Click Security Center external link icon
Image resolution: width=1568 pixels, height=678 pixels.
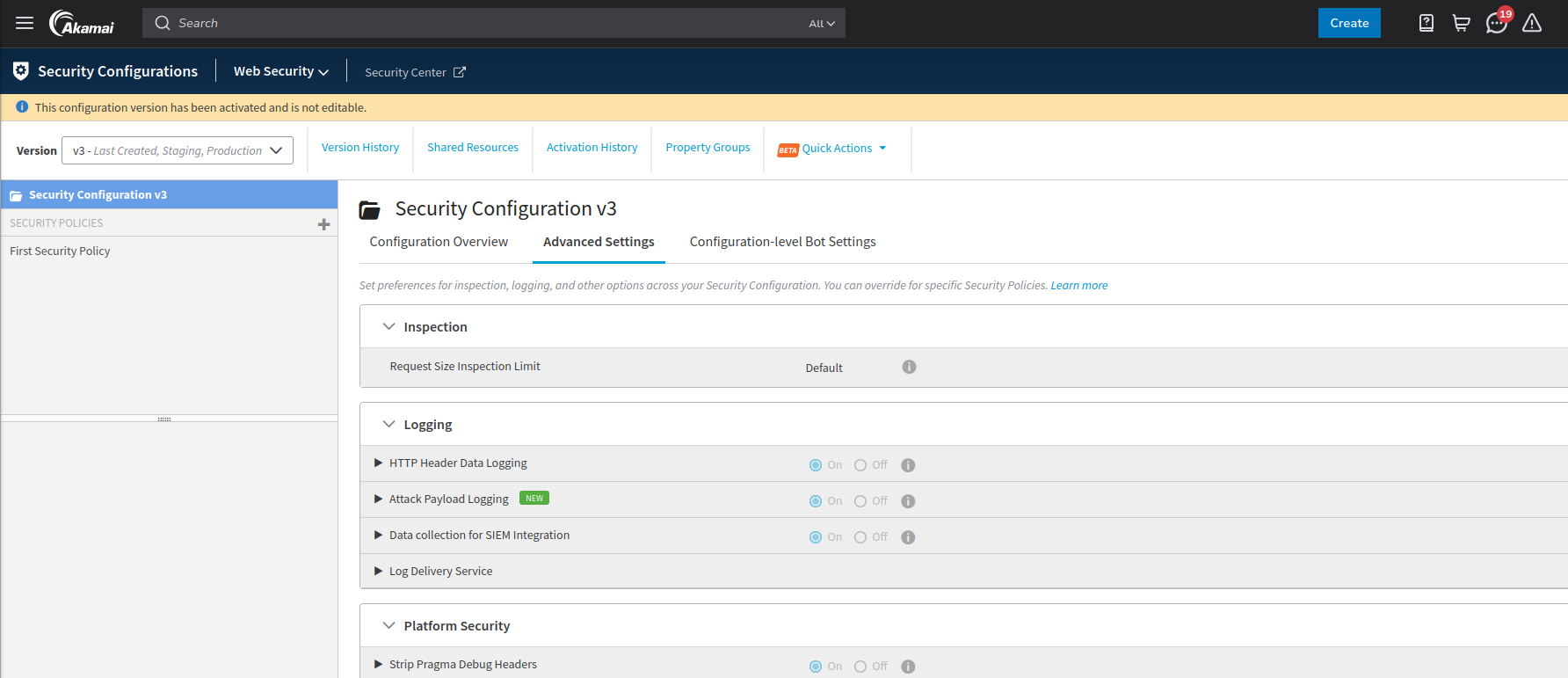point(459,72)
